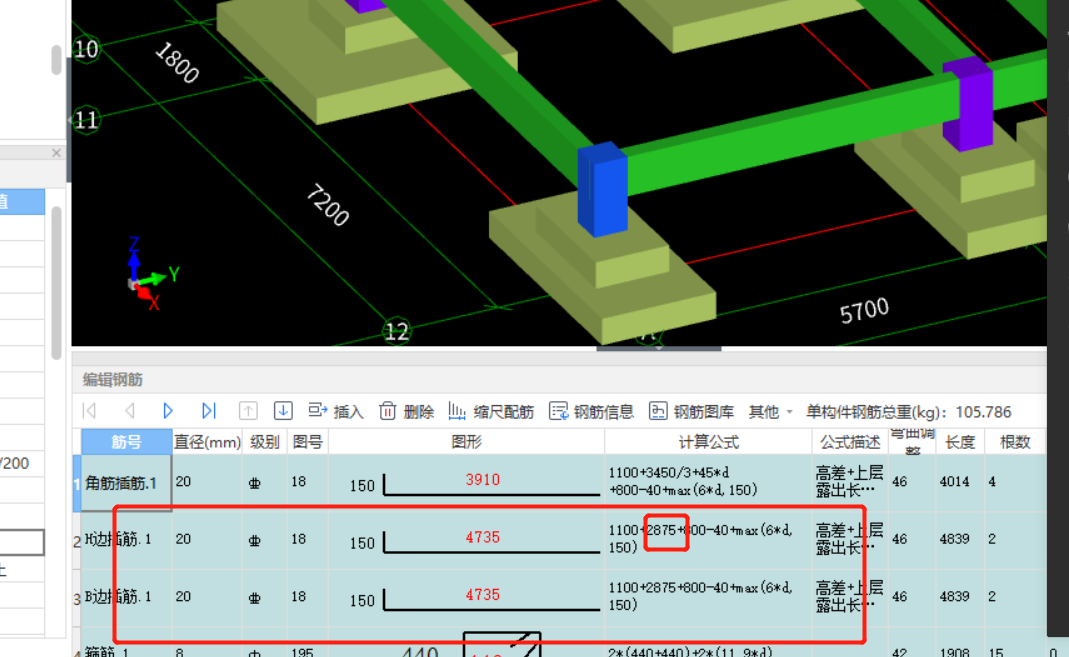This screenshot has width=1069, height=657.
Task: Select 直径(mm) column header
Action: point(207,442)
